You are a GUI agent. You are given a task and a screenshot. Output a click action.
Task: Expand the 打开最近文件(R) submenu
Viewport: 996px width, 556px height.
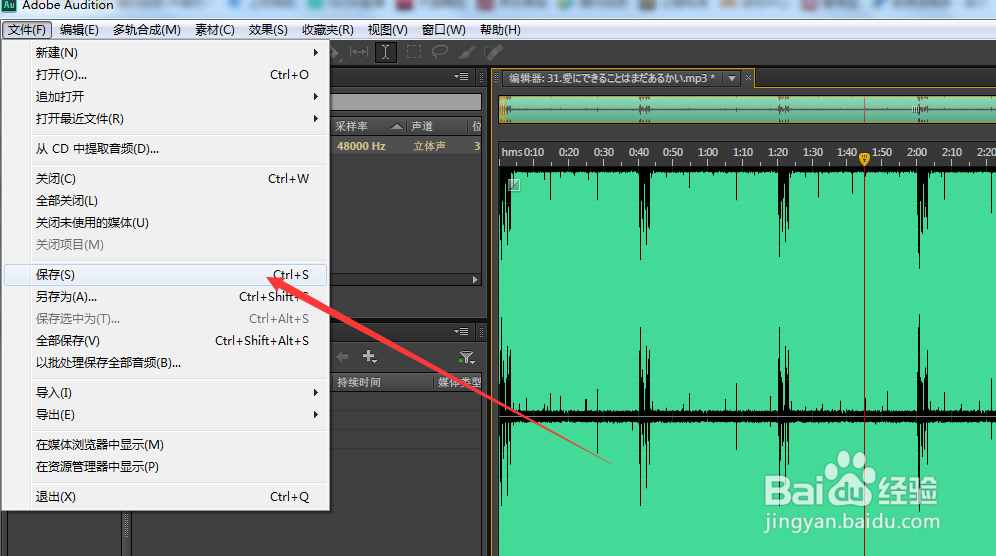click(x=316, y=118)
